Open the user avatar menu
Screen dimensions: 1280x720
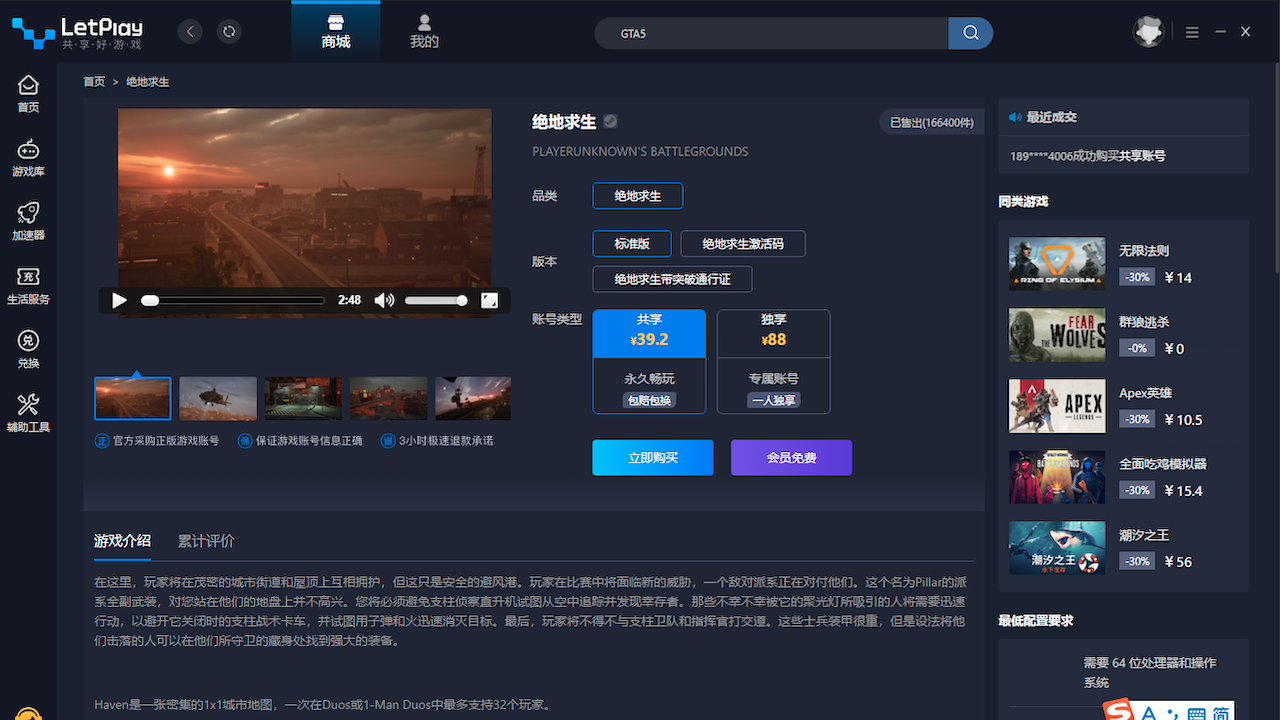pos(1148,32)
